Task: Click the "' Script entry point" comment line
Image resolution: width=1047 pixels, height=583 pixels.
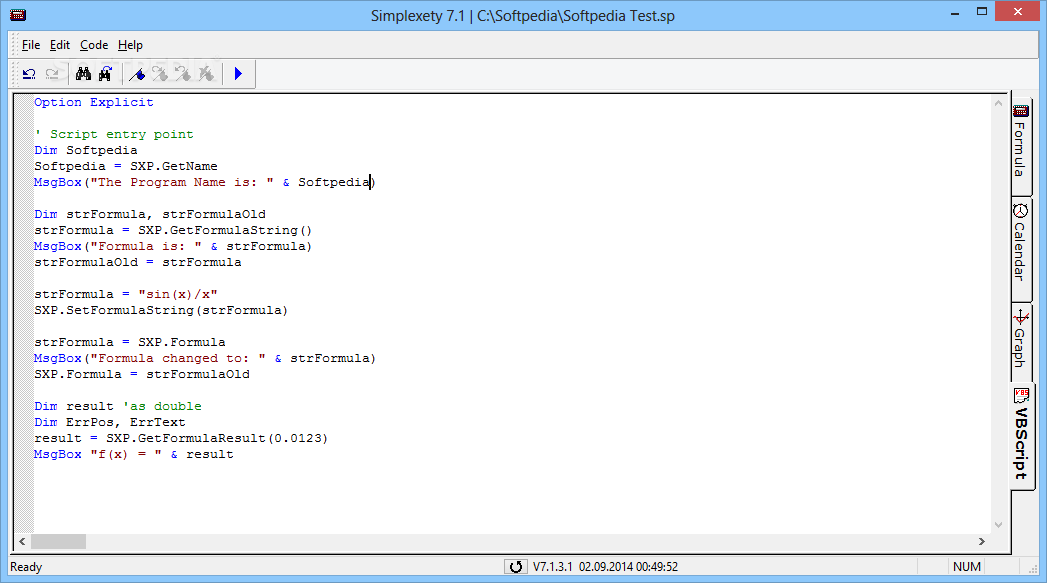Action: point(114,134)
